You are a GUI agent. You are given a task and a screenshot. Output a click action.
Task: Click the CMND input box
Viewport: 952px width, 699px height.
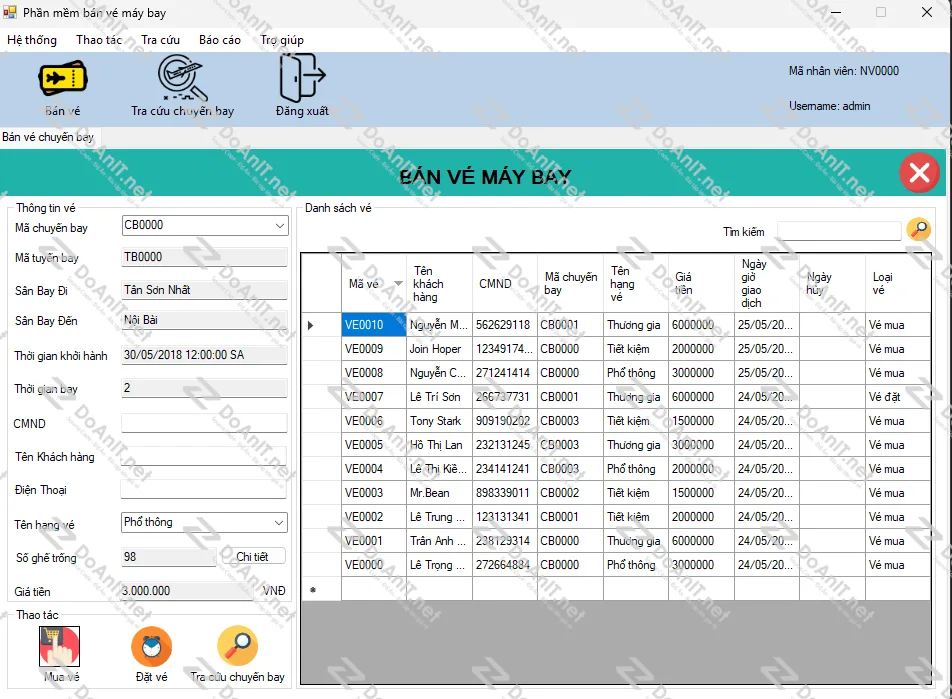coord(203,423)
